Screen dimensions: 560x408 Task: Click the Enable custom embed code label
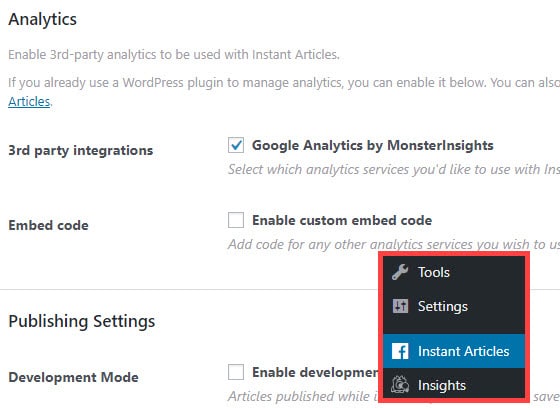tap(342, 220)
